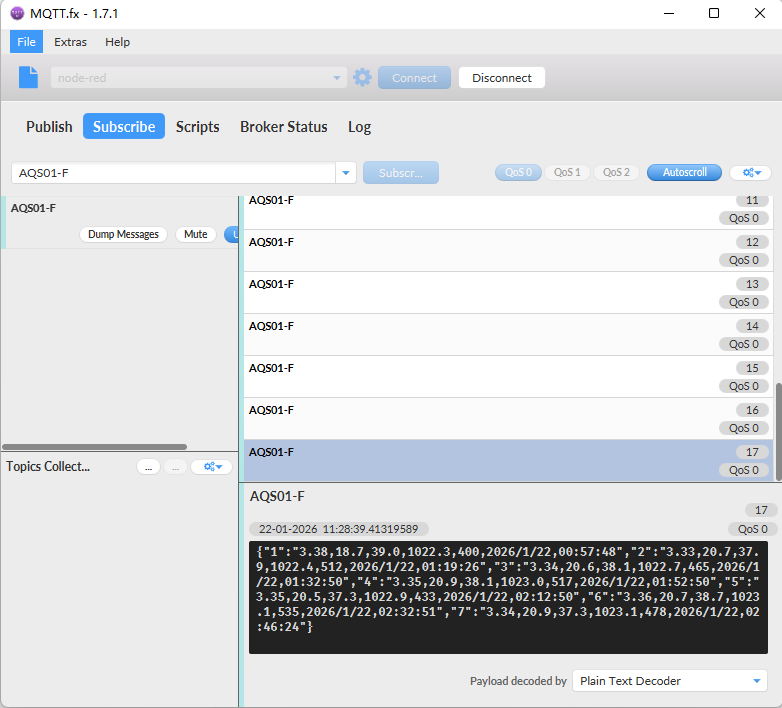
Task: Open connection settings gear icon
Action: 362,77
